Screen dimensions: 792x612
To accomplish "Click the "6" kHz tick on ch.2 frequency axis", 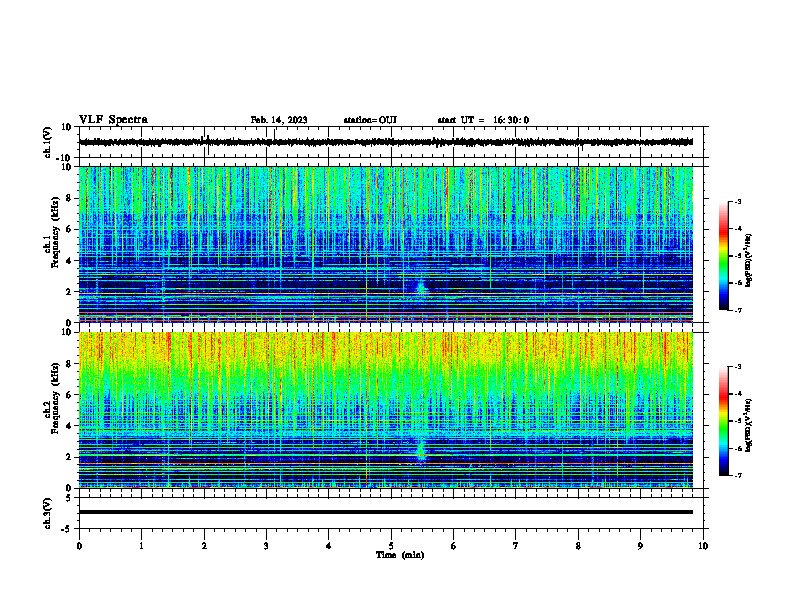I will pyautogui.click(x=70, y=395).
